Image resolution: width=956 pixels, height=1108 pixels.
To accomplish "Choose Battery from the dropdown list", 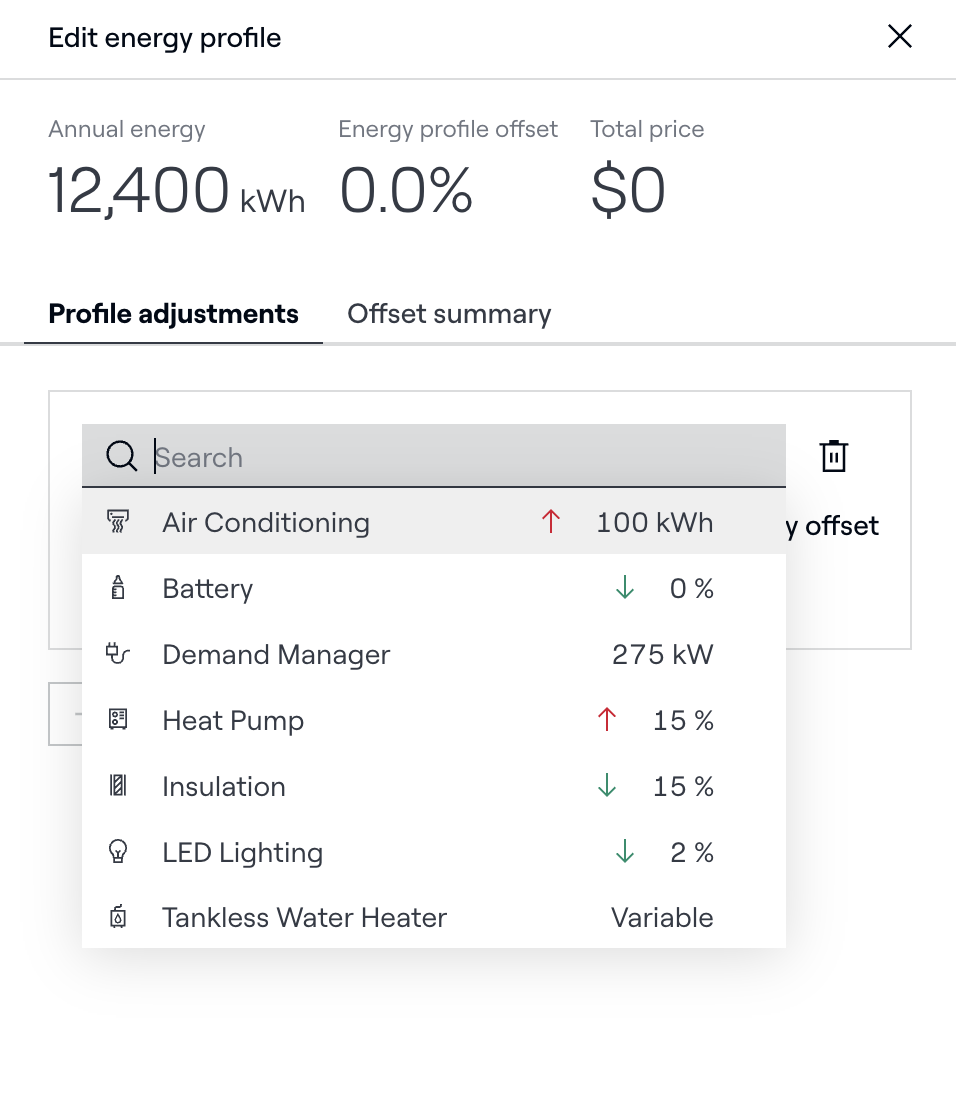I will [x=208, y=588].
